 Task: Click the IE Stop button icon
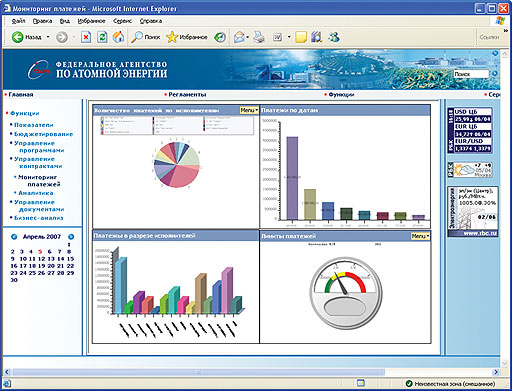(86, 37)
